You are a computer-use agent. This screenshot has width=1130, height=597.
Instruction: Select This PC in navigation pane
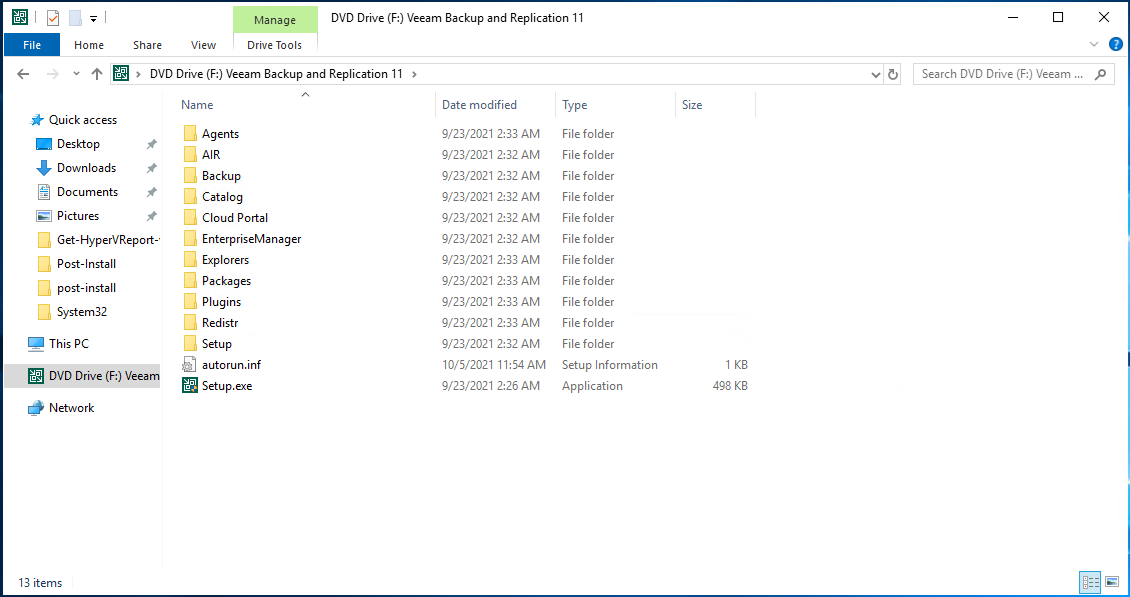(x=68, y=344)
